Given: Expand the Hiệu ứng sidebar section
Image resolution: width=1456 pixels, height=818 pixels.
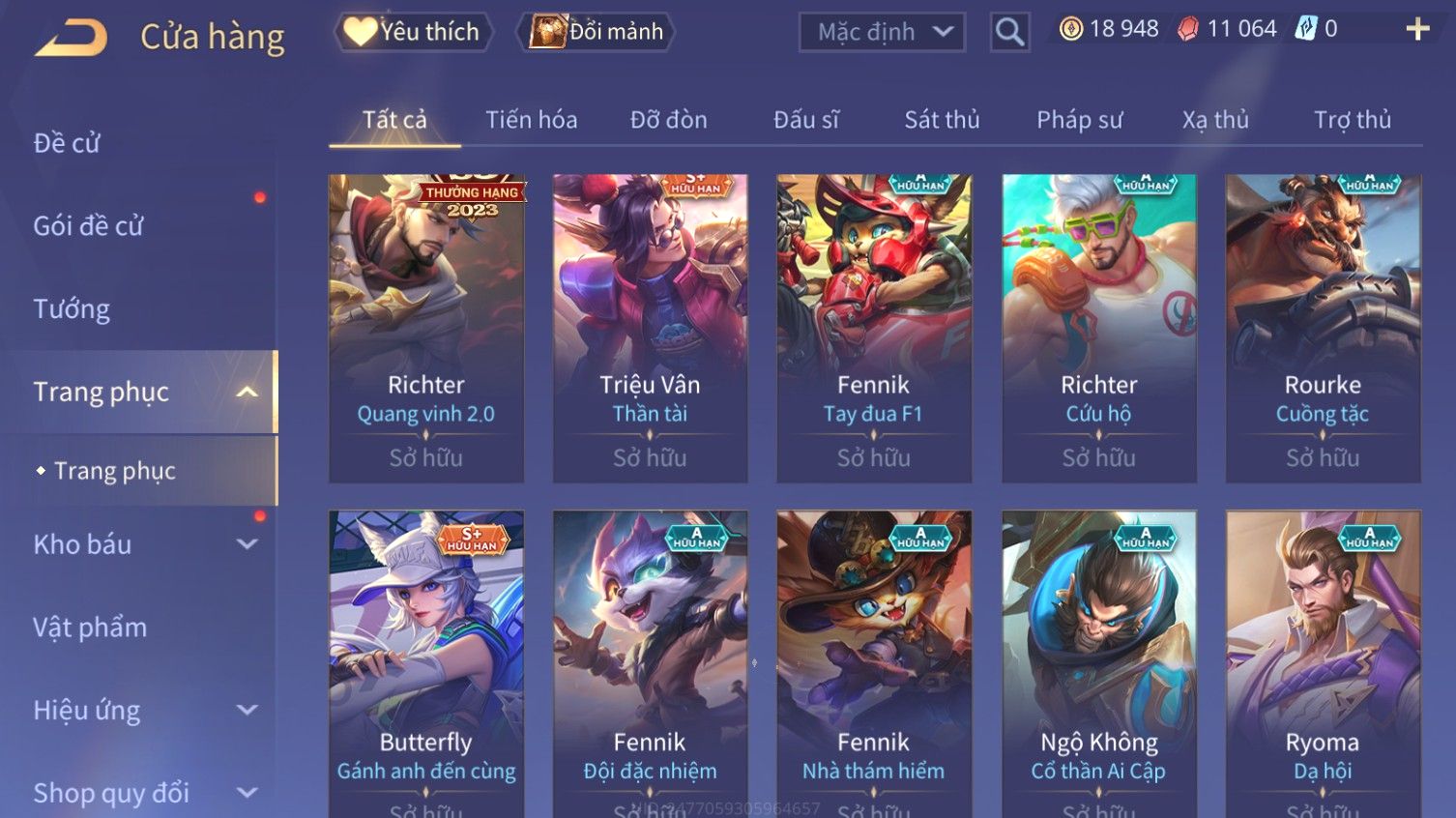Looking at the screenshot, I should click(248, 710).
